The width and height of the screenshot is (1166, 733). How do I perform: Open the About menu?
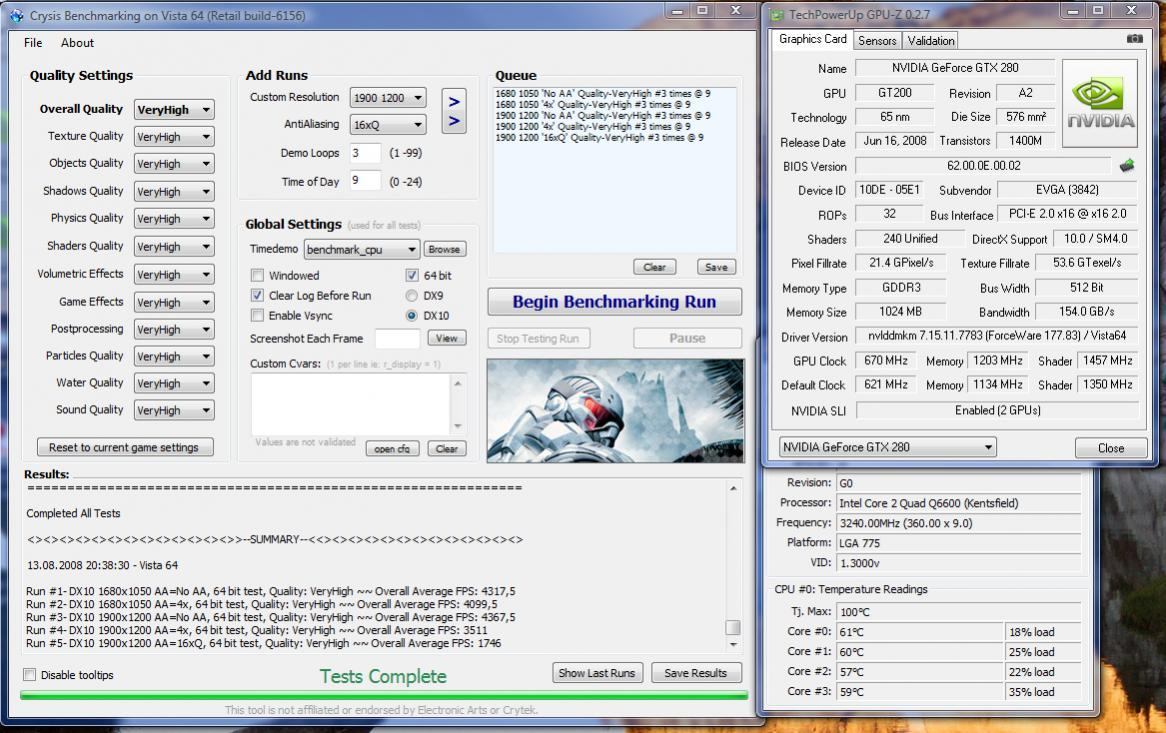77,42
